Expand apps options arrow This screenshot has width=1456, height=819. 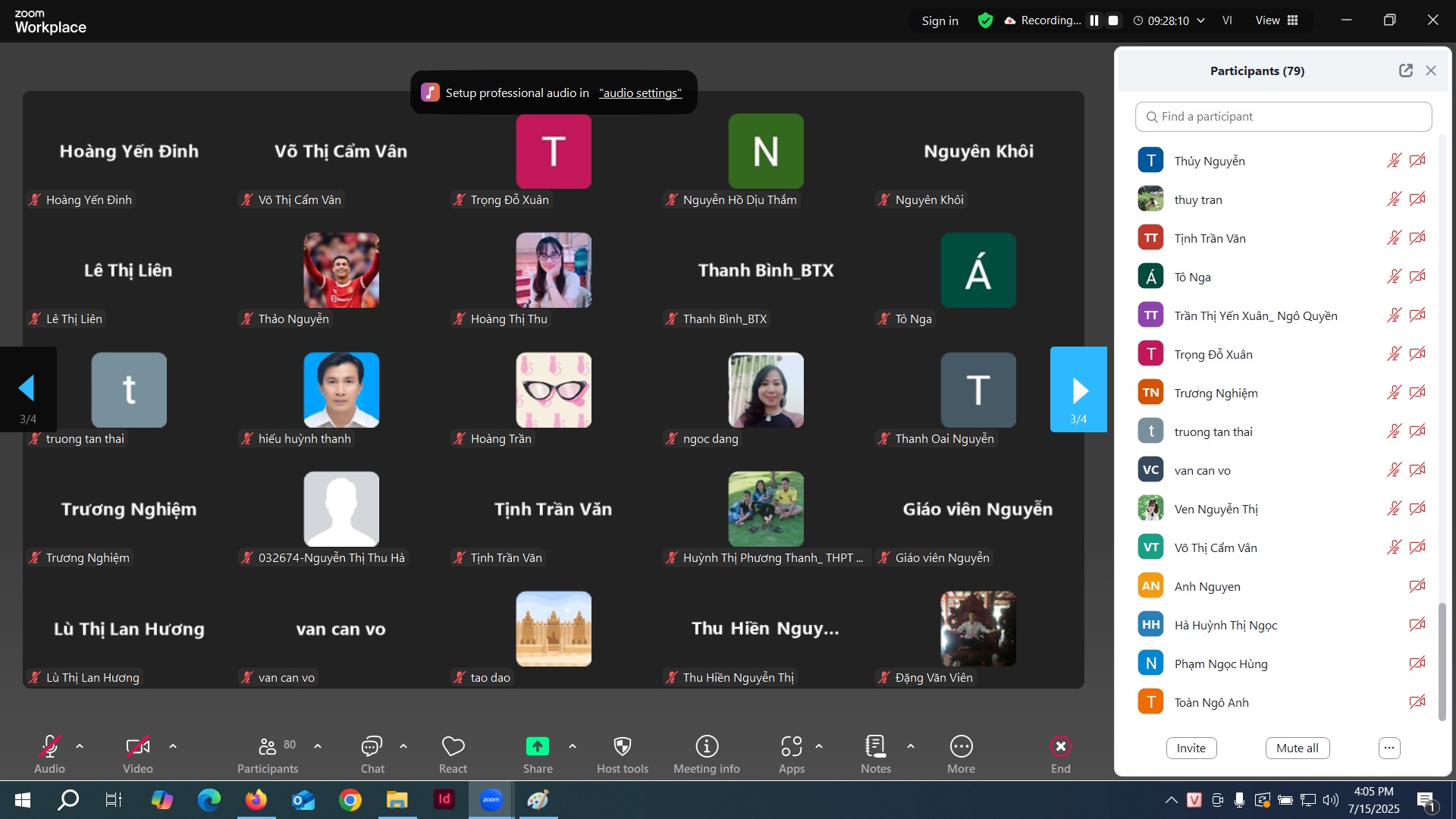click(x=819, y=746)
